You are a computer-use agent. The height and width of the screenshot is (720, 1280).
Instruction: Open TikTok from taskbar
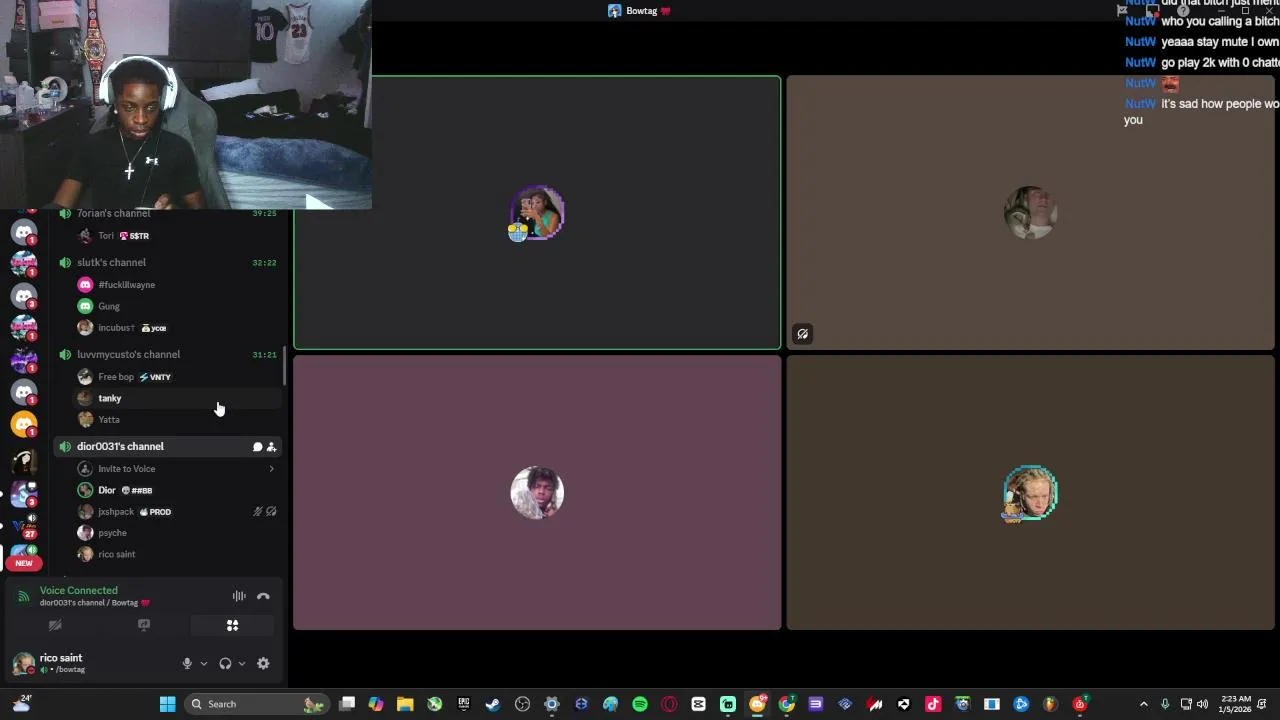[x=933, y=704]
